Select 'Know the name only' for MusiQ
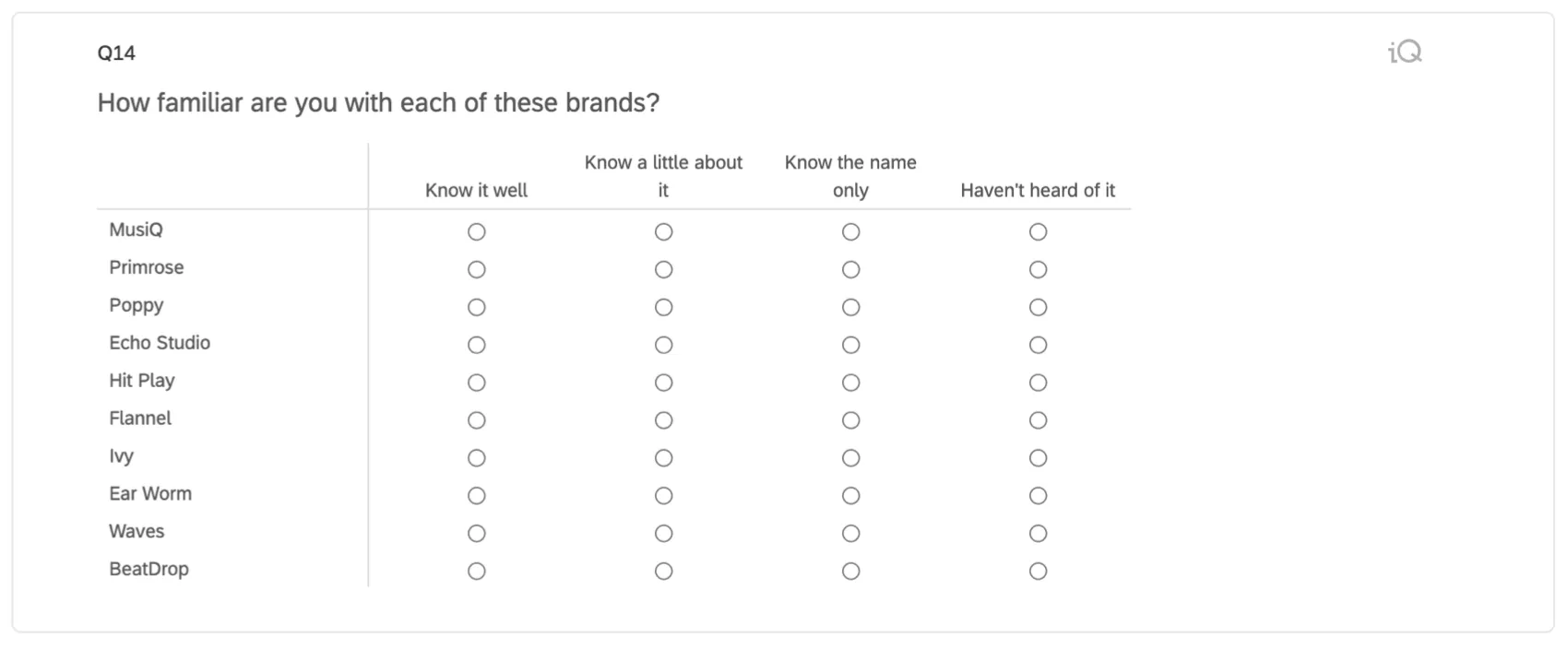1568x649 pixels. 850,232
